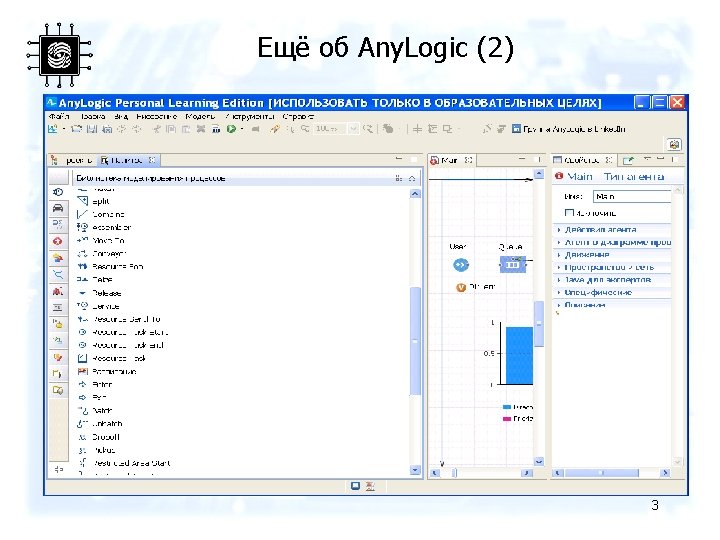Toggle the Исключить checkbox

569,213
